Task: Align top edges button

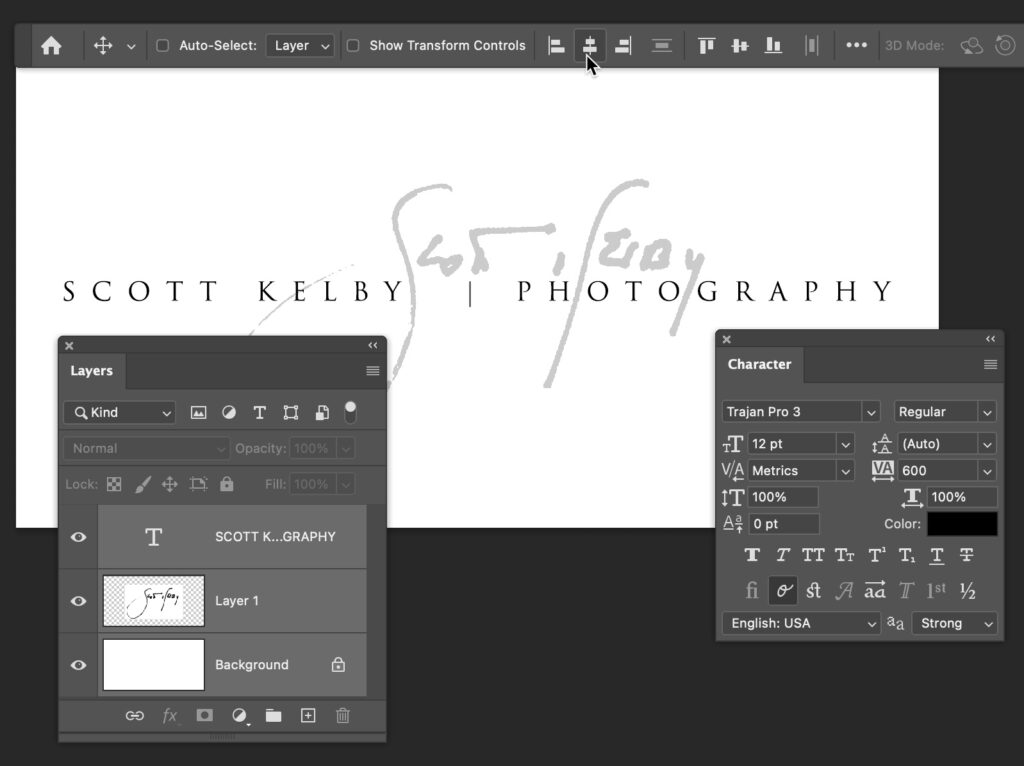Action: 706,46
